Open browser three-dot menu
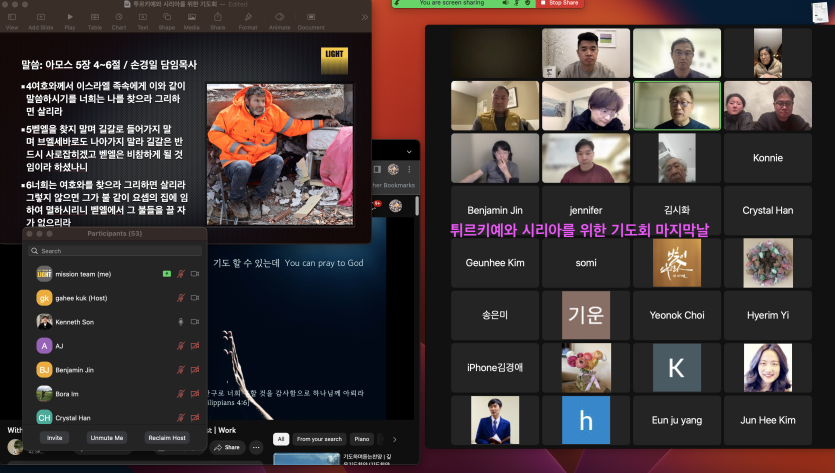 point(409,169)
